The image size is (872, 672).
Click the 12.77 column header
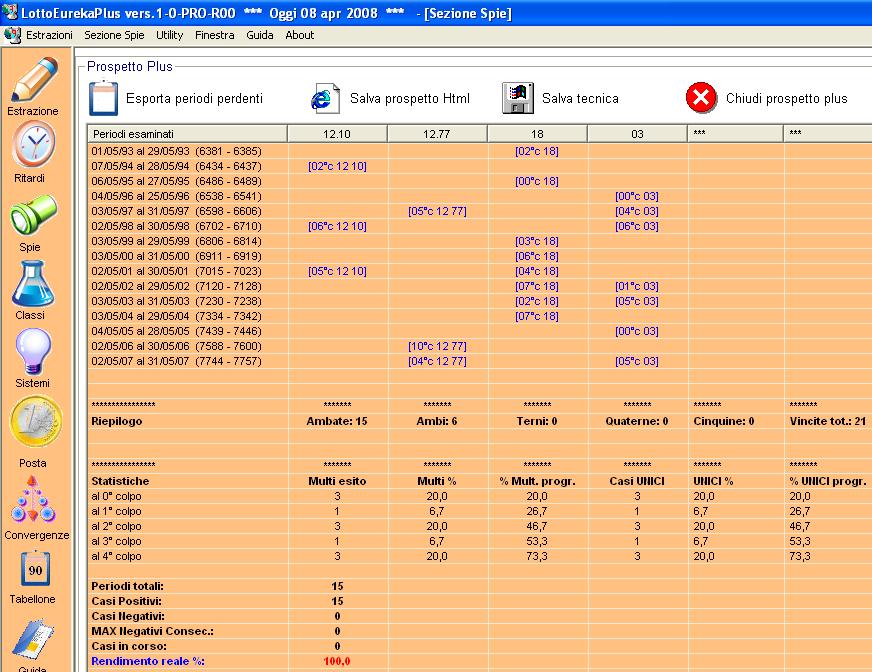437,134
